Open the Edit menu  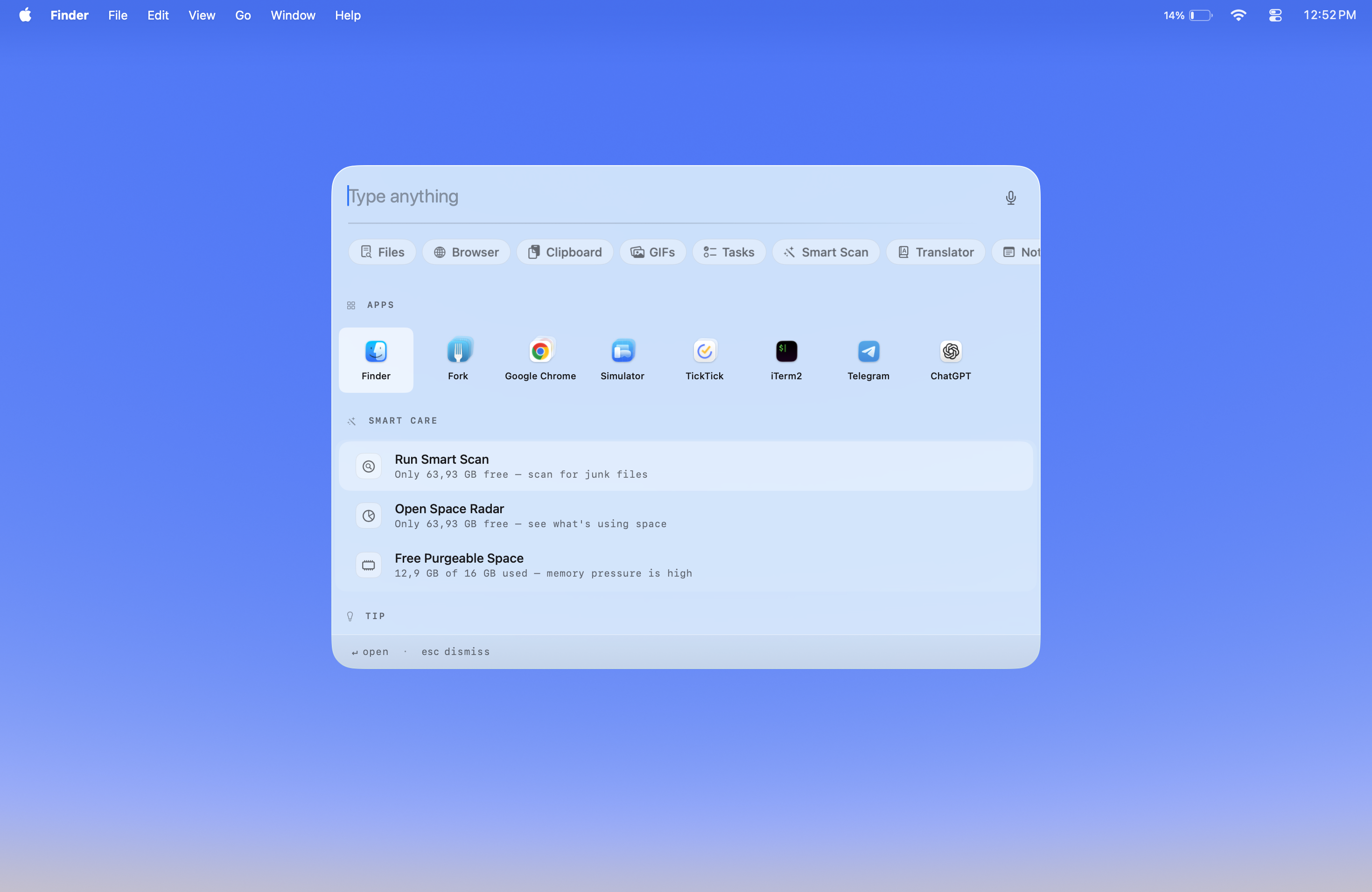click(x=158, y=15)
